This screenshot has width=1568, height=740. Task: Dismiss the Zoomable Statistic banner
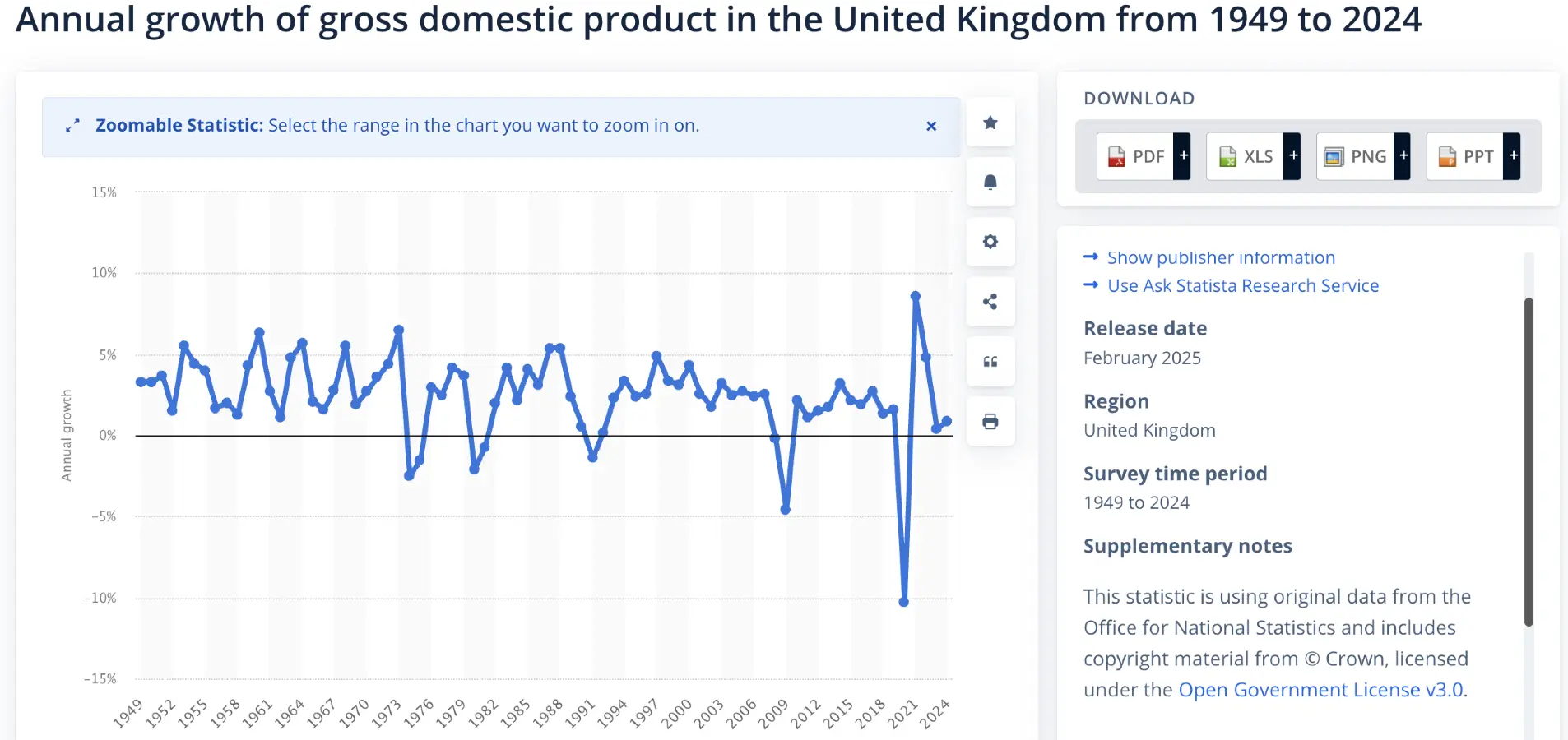tap(931, 126)
